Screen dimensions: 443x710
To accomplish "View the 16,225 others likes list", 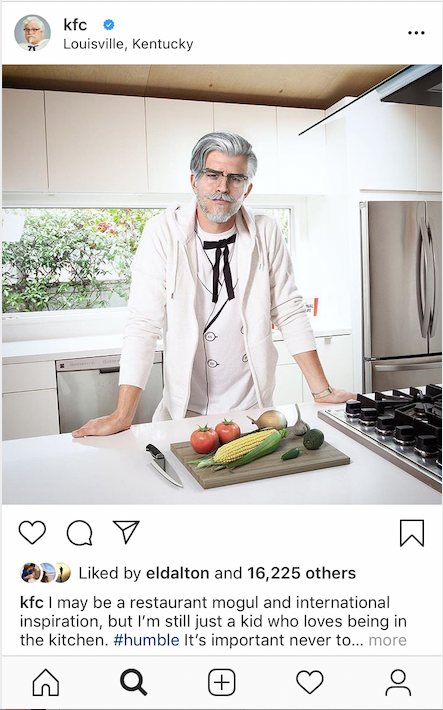I will pyautogui.click(x=301, y=573).
